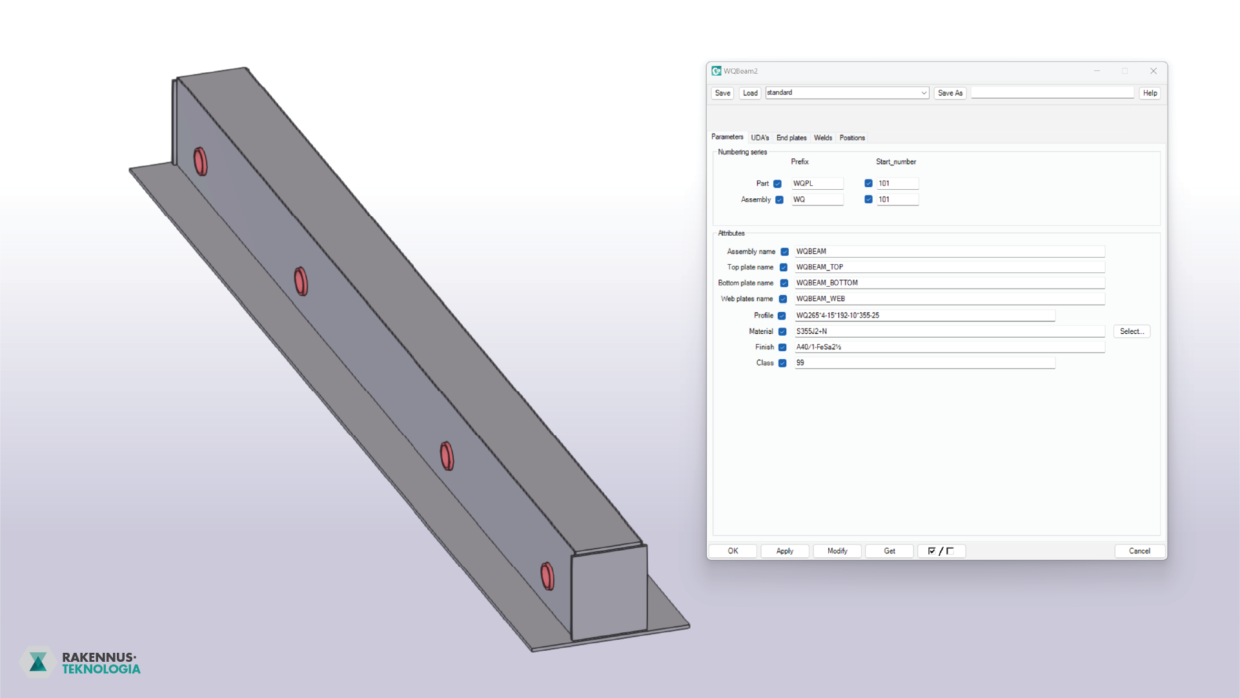
Task: Click into the Finish text field
Action: [948, 348]
